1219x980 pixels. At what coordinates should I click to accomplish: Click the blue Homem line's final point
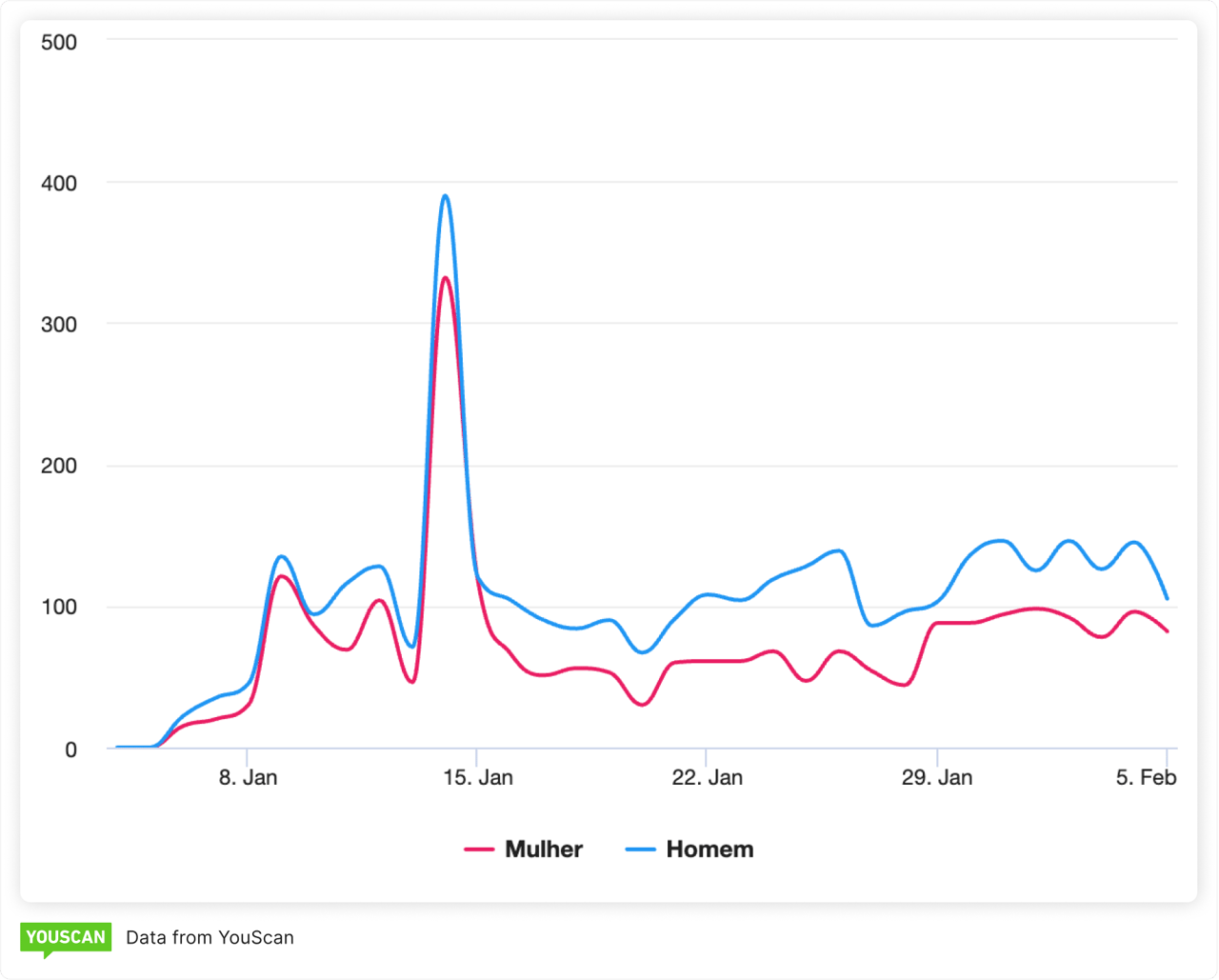(x=1167, y=599)
